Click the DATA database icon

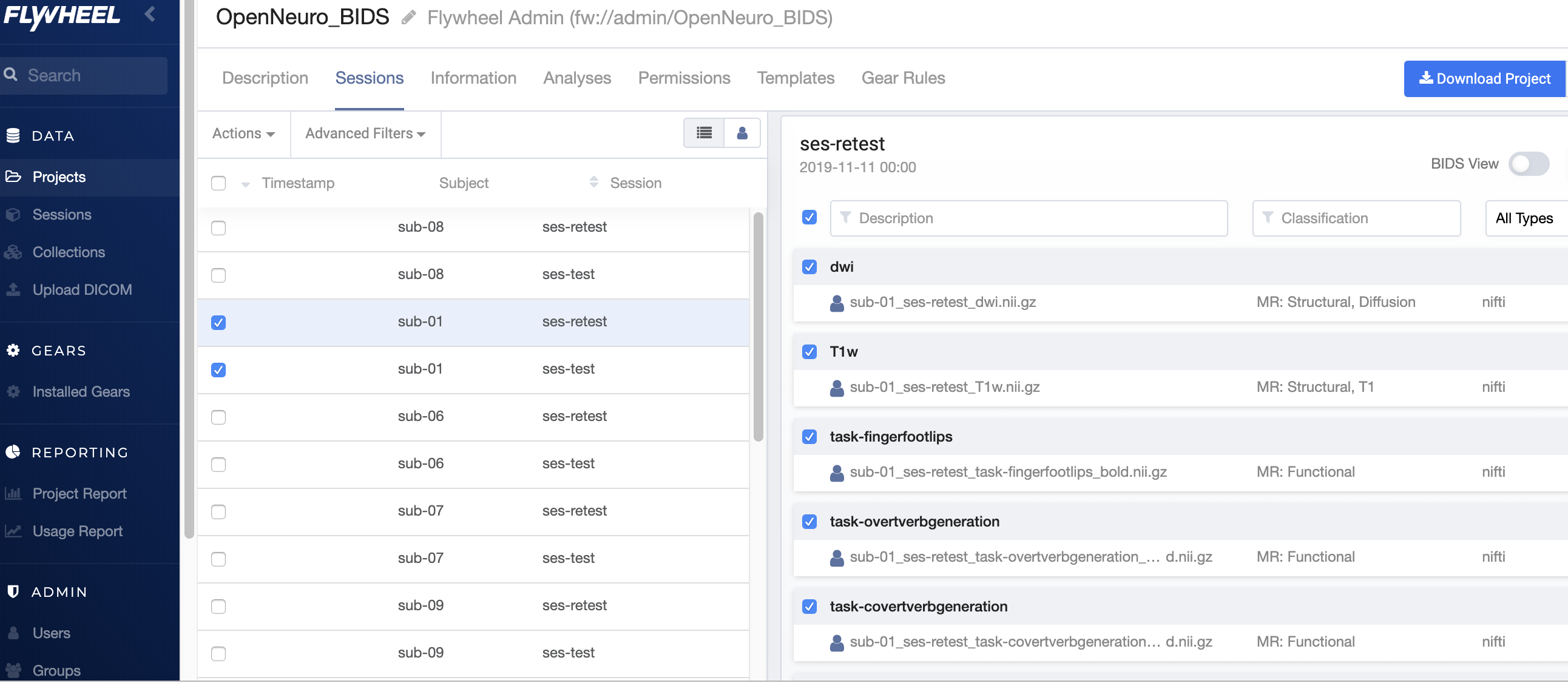(13, 135)
